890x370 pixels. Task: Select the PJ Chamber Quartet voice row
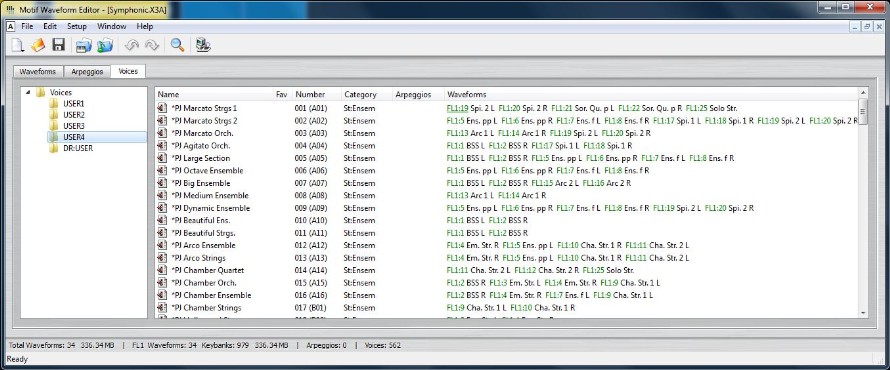pyautogui.click(x=506, y=270)
